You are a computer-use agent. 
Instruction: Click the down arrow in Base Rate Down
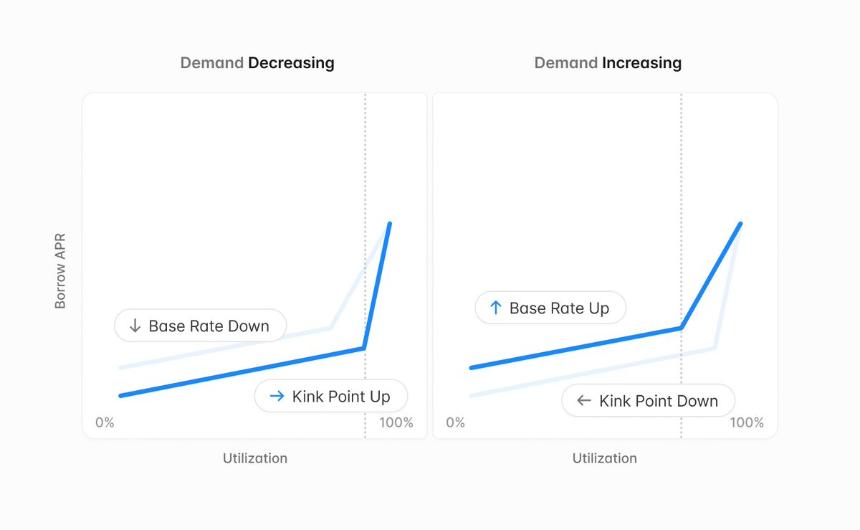click(x=135, y=326)
